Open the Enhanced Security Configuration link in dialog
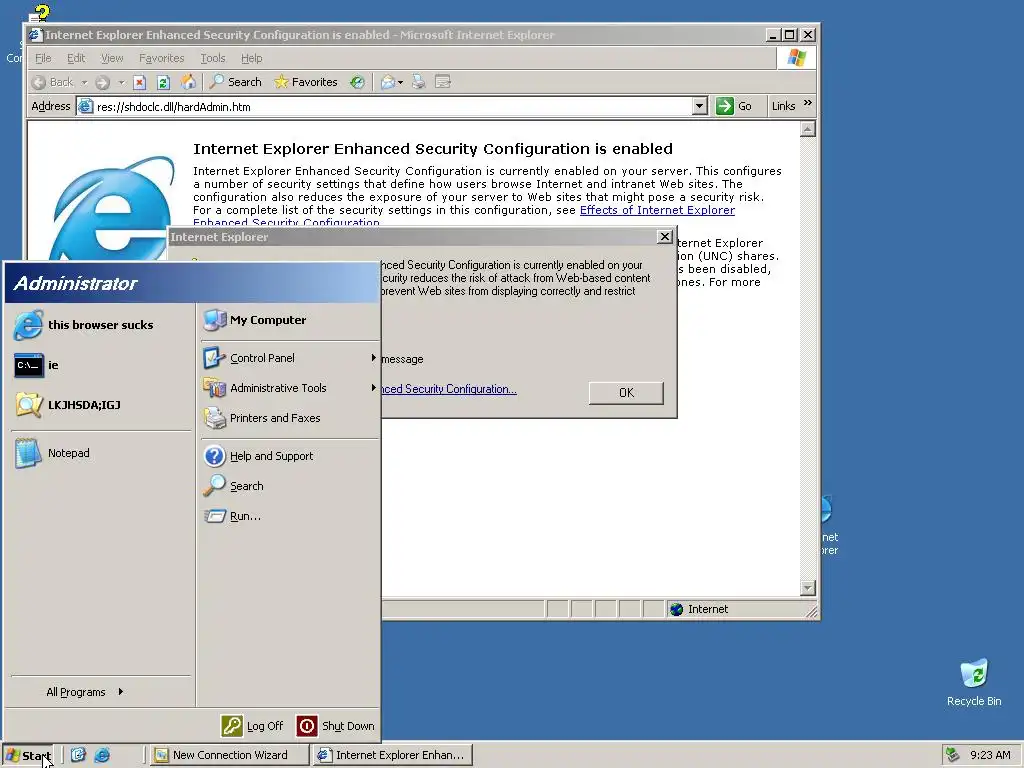Viewport: 1024px width, 768px height. pyautogui.click(x=449, y=389)
